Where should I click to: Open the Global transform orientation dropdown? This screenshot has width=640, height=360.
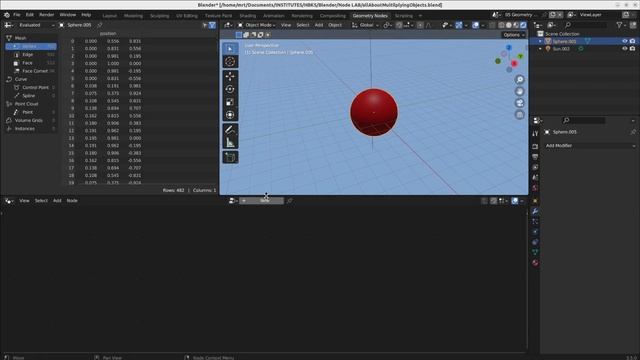[x=365, y=25]
